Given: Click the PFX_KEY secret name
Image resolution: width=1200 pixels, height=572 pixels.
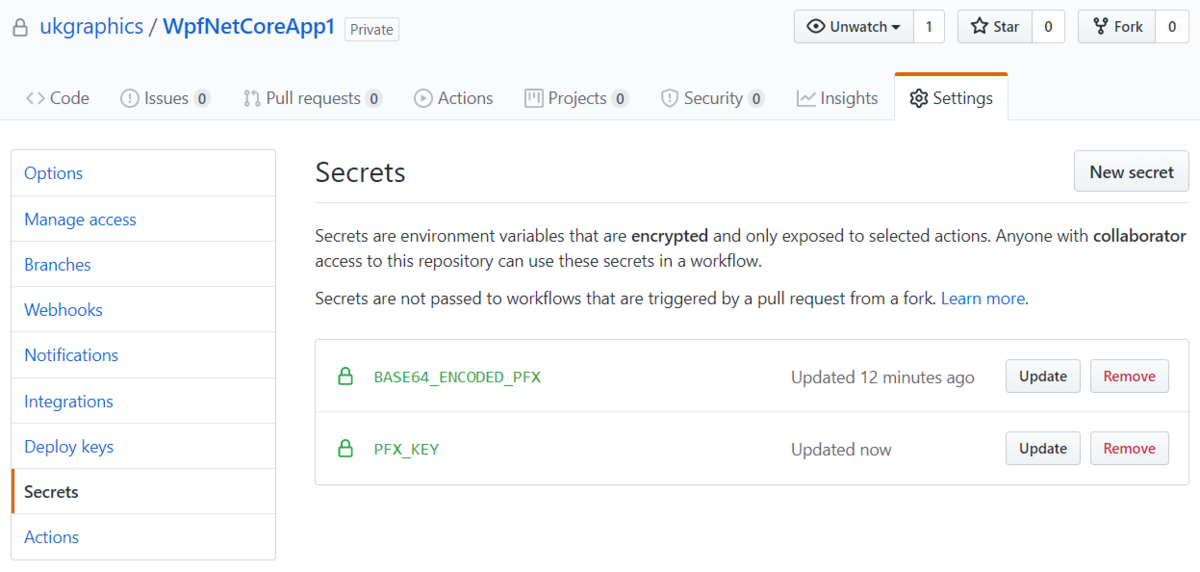Looking at the screenshot, I should pos(406,449).
